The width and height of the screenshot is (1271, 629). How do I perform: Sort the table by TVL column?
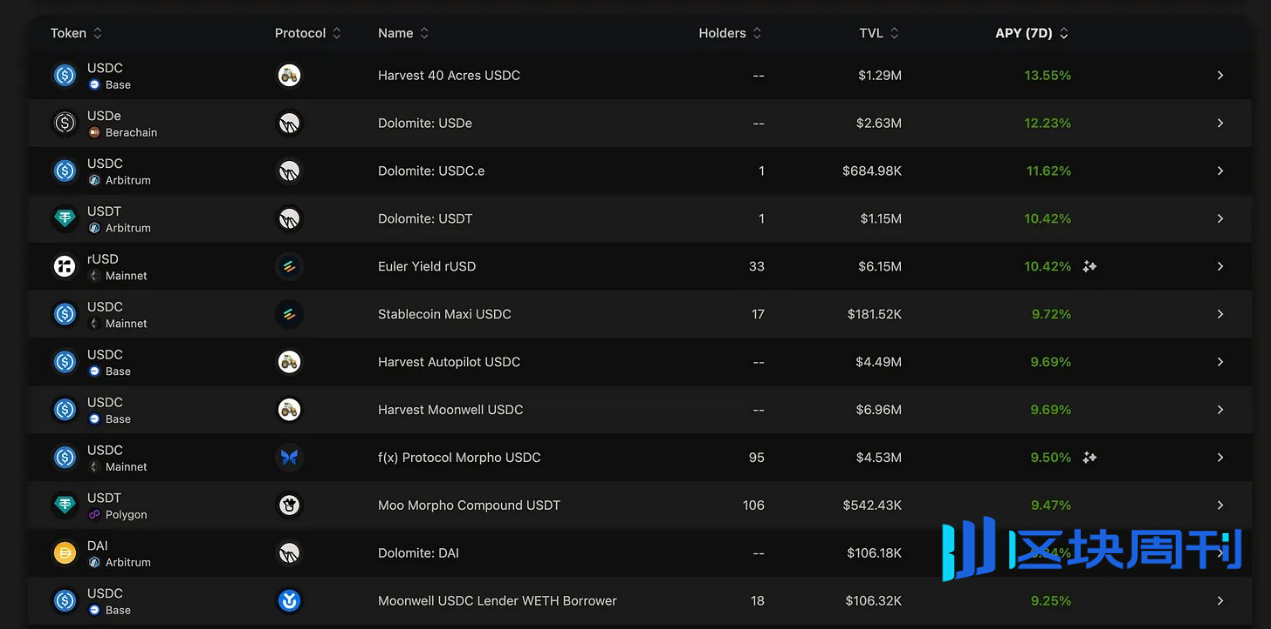[879, 33]
